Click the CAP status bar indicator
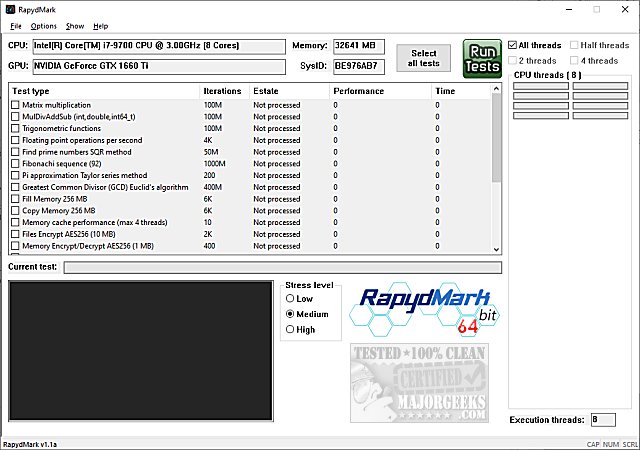This screenshot has width=640, height=450. tap(593, 444)
